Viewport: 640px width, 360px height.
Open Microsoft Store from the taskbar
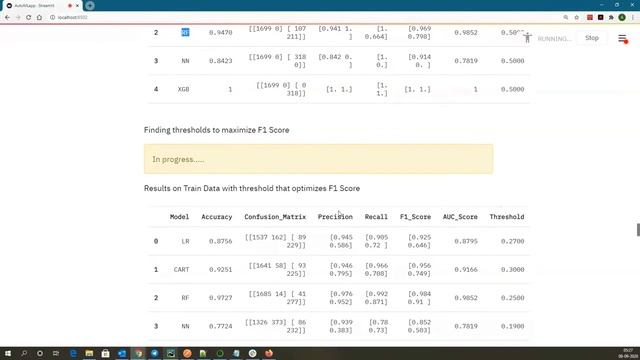tap(105, 353)
